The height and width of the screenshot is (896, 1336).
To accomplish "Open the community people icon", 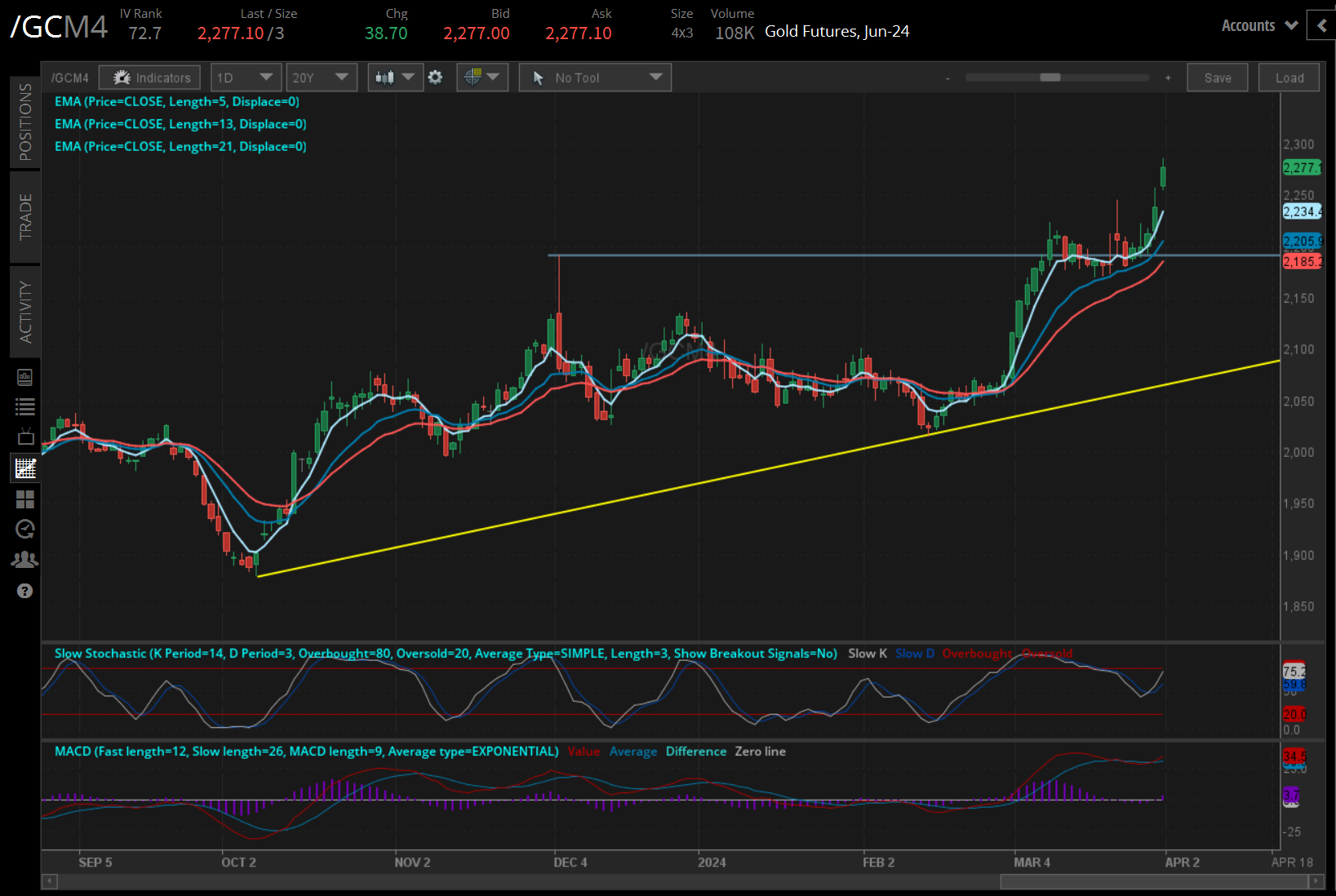I will 25,560.
